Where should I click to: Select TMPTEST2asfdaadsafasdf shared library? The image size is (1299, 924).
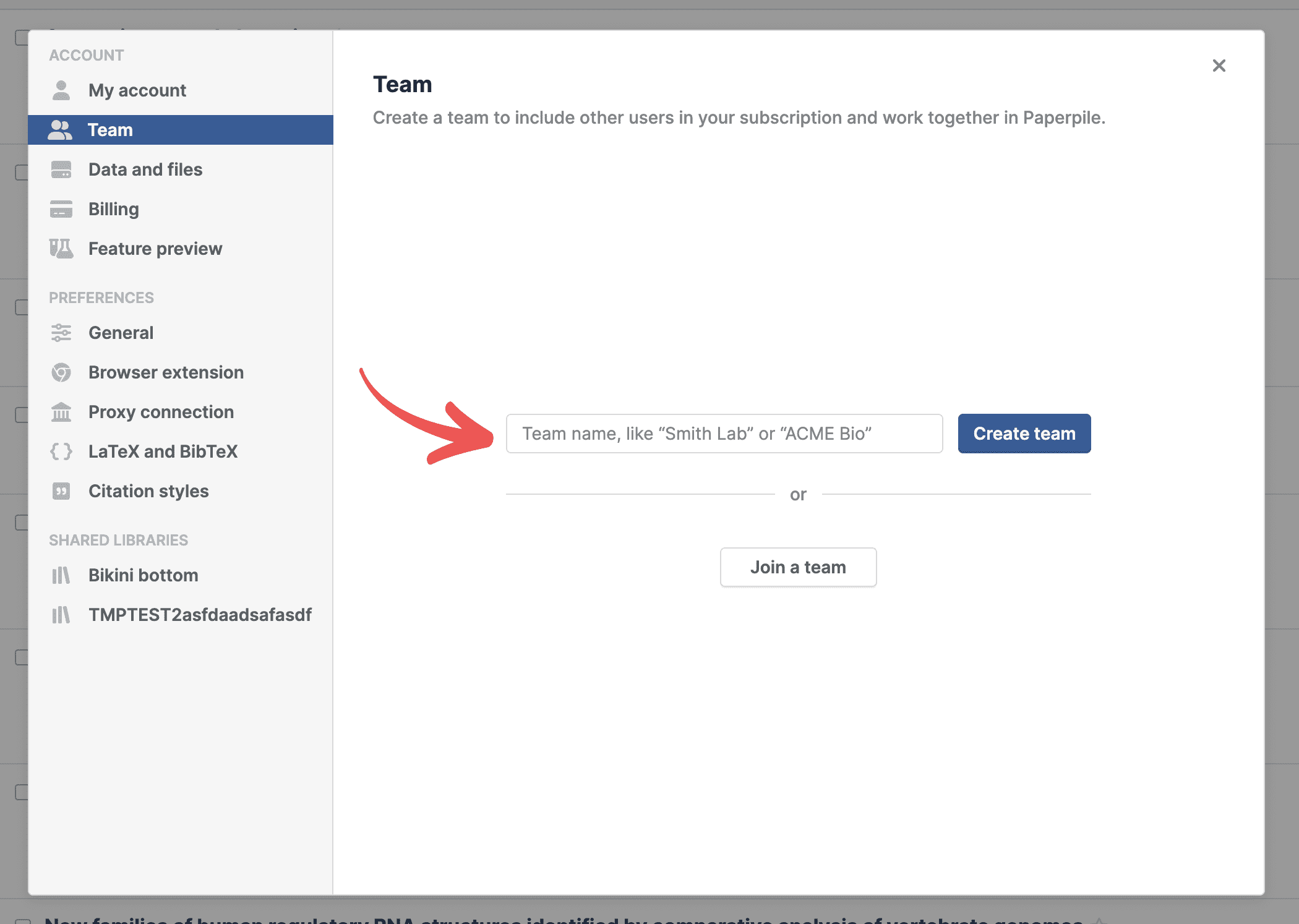coord(200,615)
